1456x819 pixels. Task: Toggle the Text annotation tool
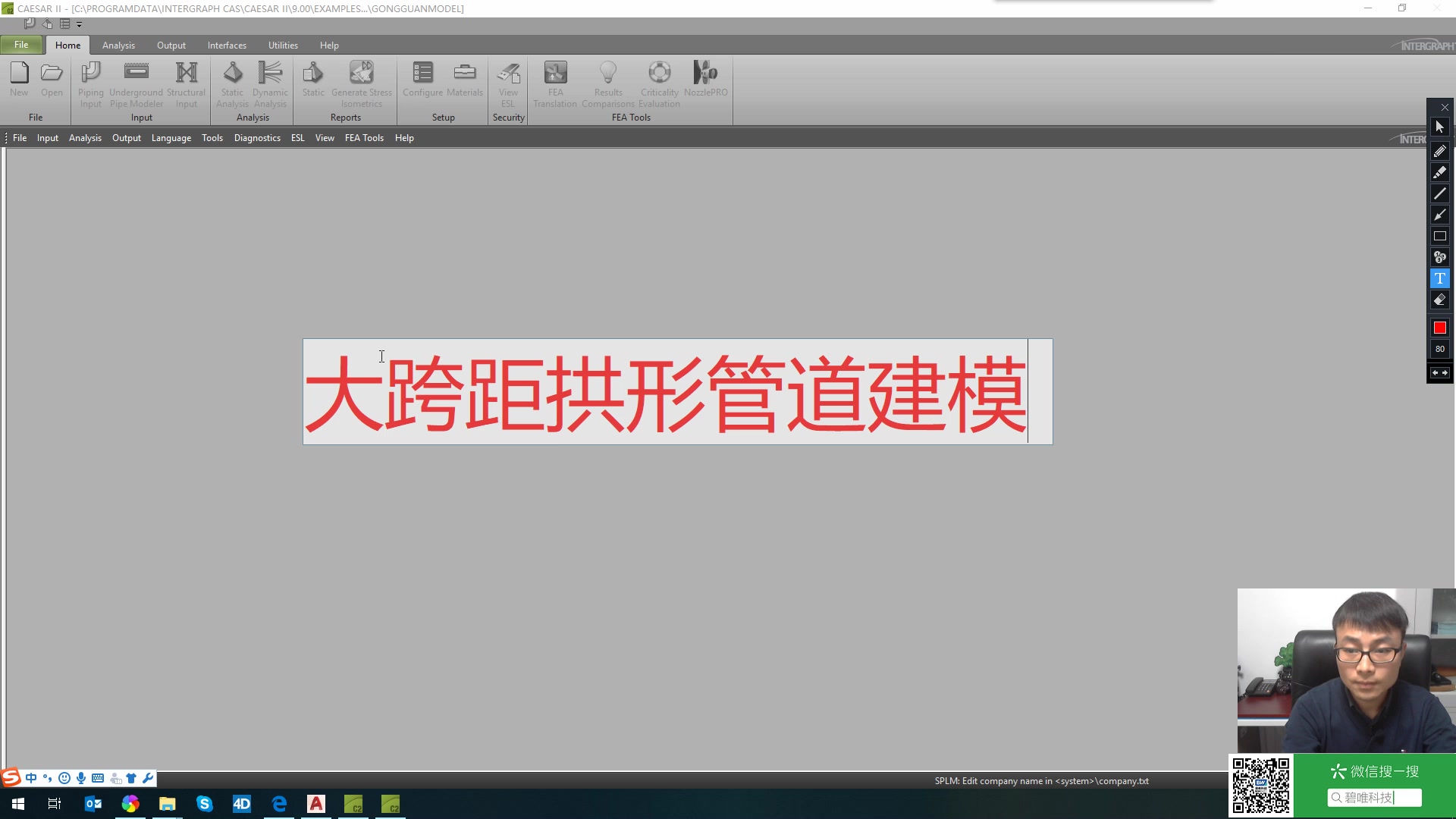click(1439, 278)
